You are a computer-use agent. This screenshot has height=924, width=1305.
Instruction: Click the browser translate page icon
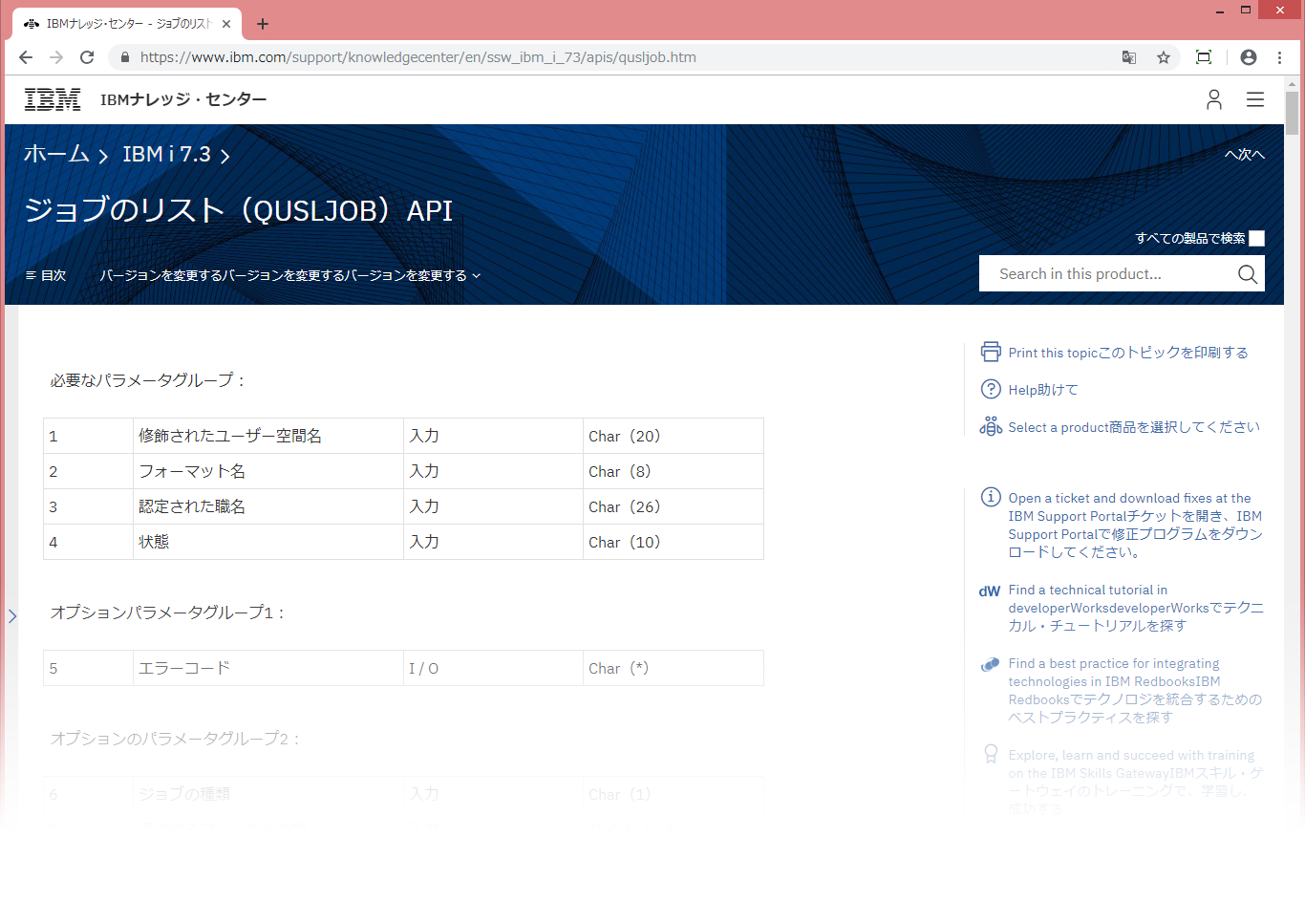[x=1128, y=57]
